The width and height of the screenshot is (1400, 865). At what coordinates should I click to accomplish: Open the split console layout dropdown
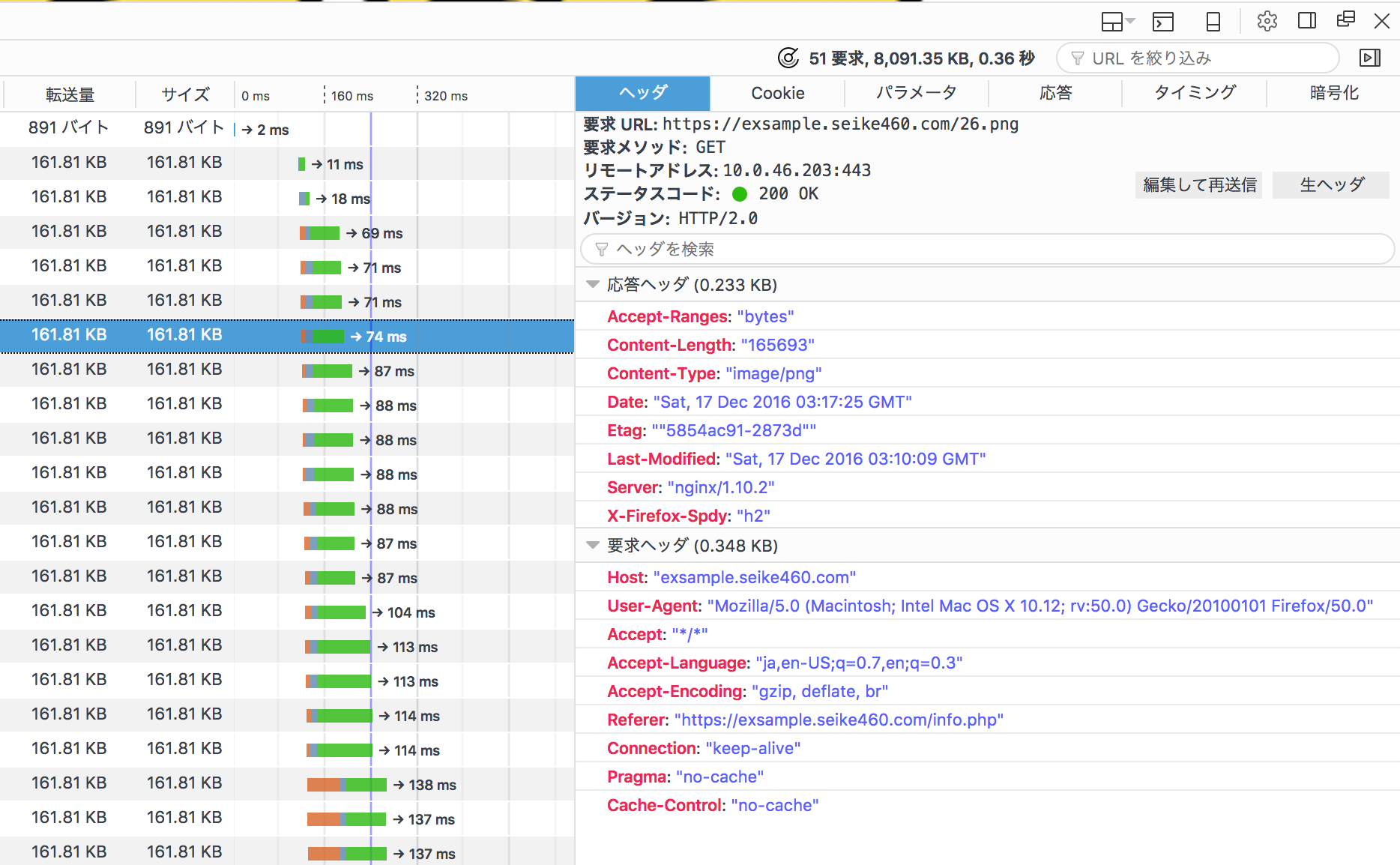pyautogui.click(x=1117, y=22)
